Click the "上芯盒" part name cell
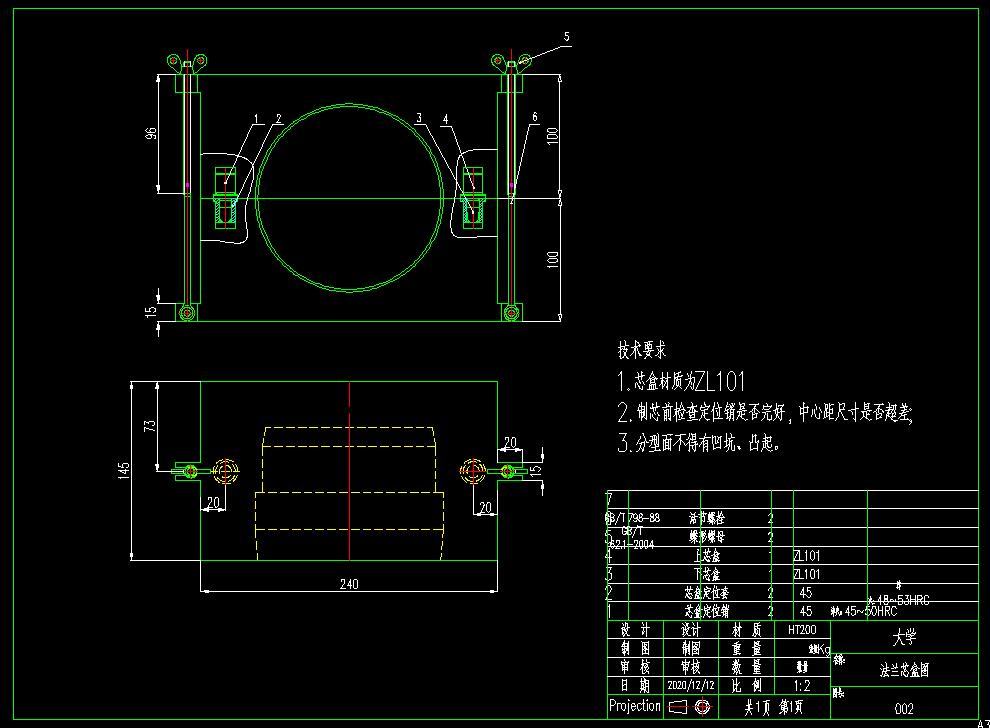 (x=707, y=556)
